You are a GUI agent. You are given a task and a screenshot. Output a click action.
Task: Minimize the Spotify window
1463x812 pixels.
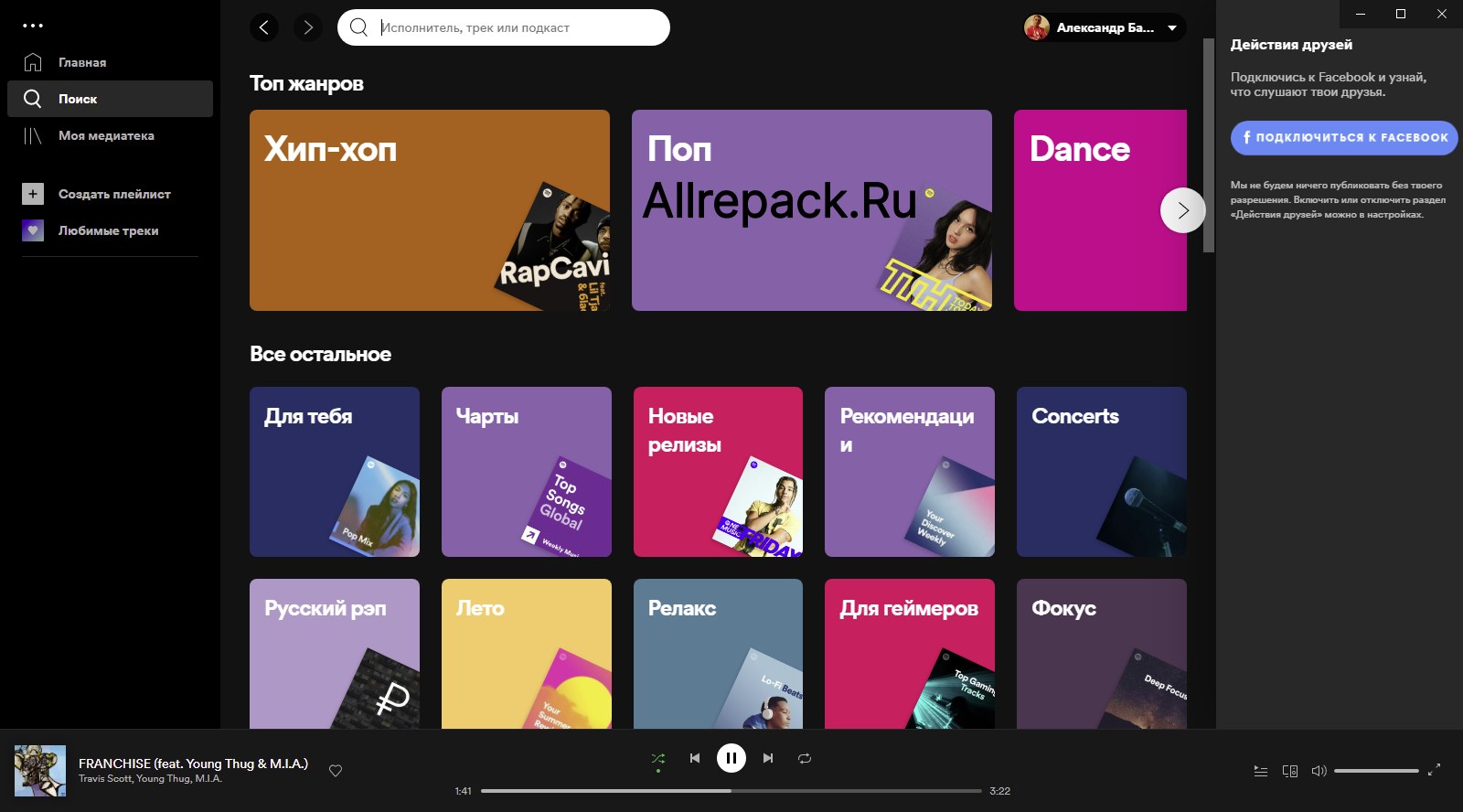1360,14
